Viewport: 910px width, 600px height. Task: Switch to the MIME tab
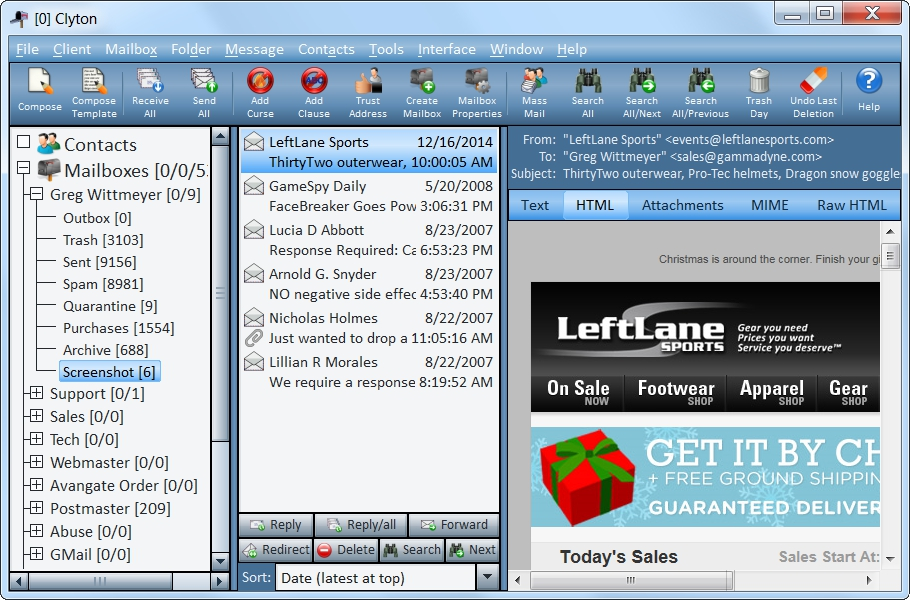click(x=770, y=205)
